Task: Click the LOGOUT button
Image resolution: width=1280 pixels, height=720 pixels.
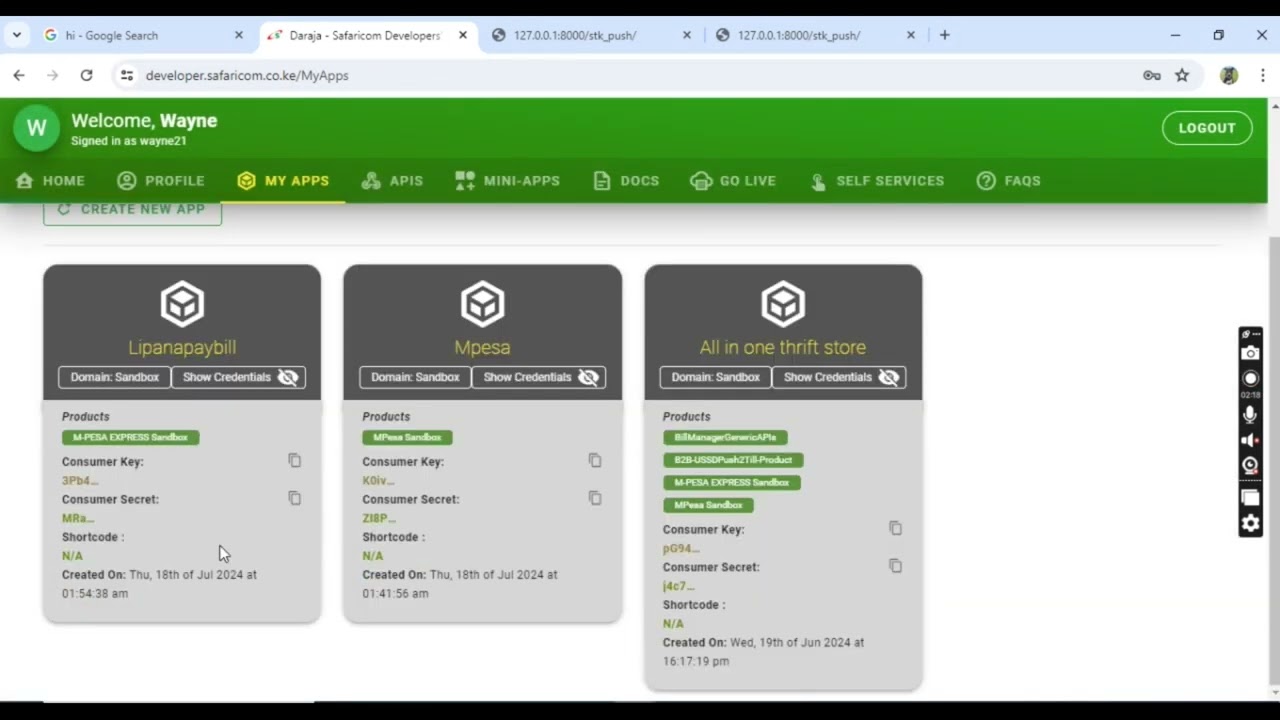Action: (x=1207, y=128)
